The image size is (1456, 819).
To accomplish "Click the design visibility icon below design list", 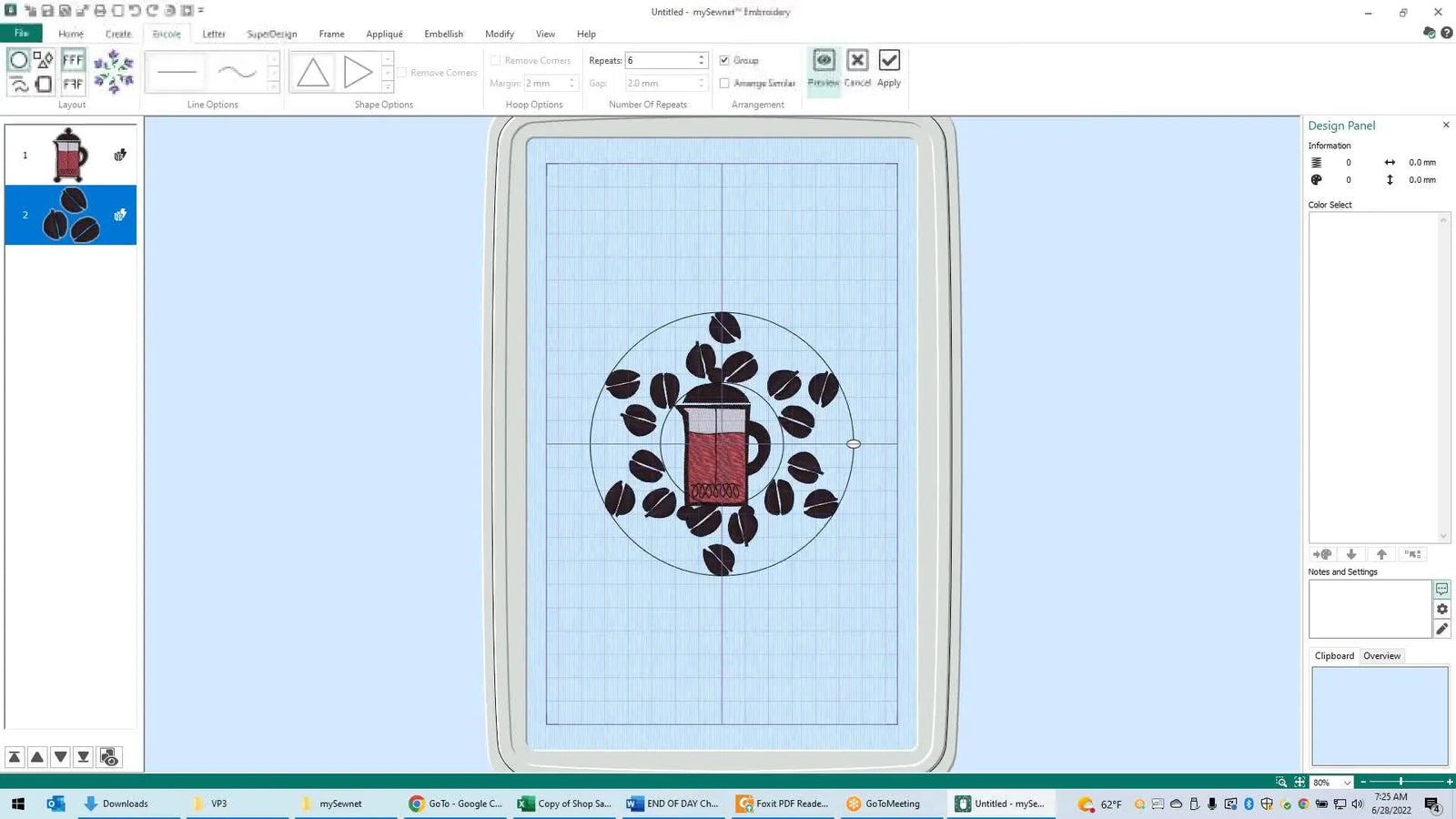I will click(108, 756).
